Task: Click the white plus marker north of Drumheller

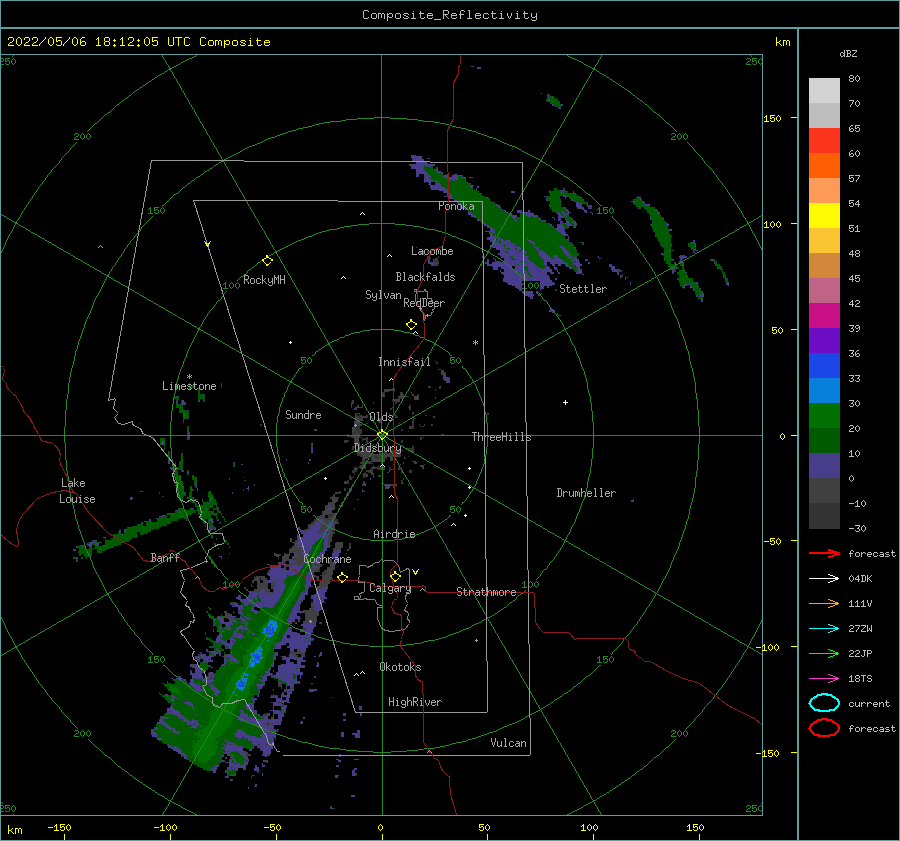Action: (565, 402)
